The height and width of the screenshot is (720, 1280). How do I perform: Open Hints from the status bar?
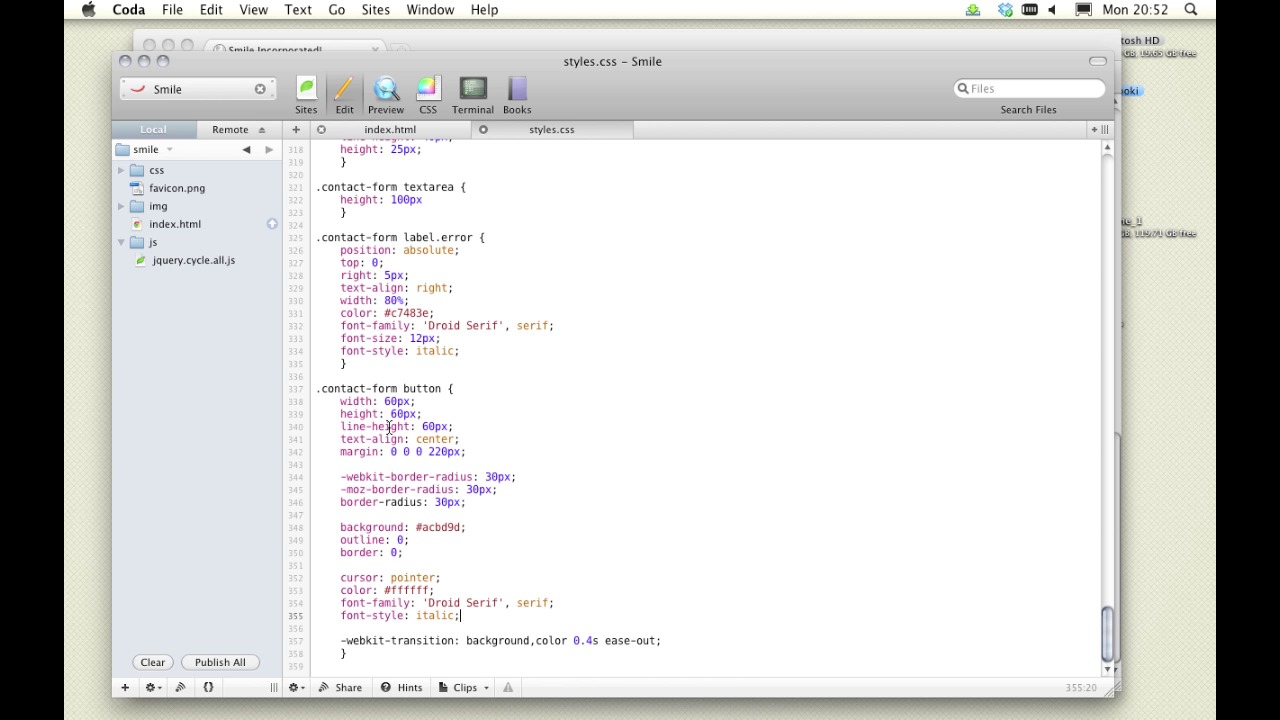tap(401, 688)
